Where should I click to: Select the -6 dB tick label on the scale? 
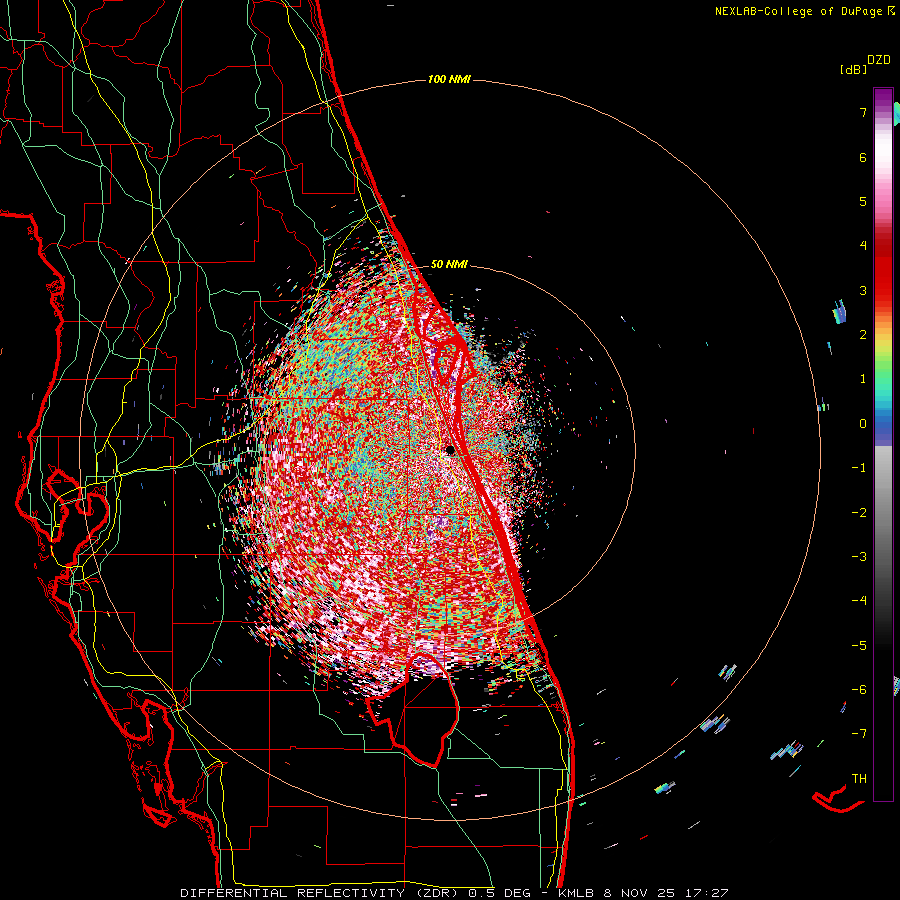click(x=859, y=690)
